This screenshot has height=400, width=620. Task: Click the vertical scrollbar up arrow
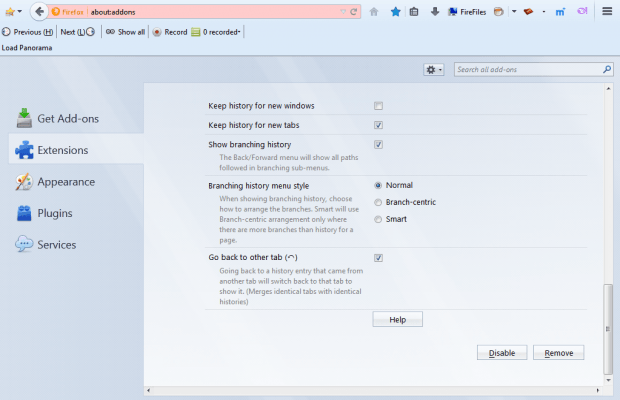608,89
